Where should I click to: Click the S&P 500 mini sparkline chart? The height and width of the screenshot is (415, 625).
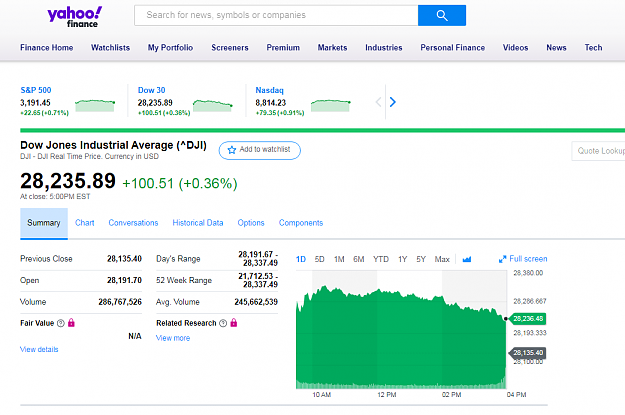click(x=95, y=105)
